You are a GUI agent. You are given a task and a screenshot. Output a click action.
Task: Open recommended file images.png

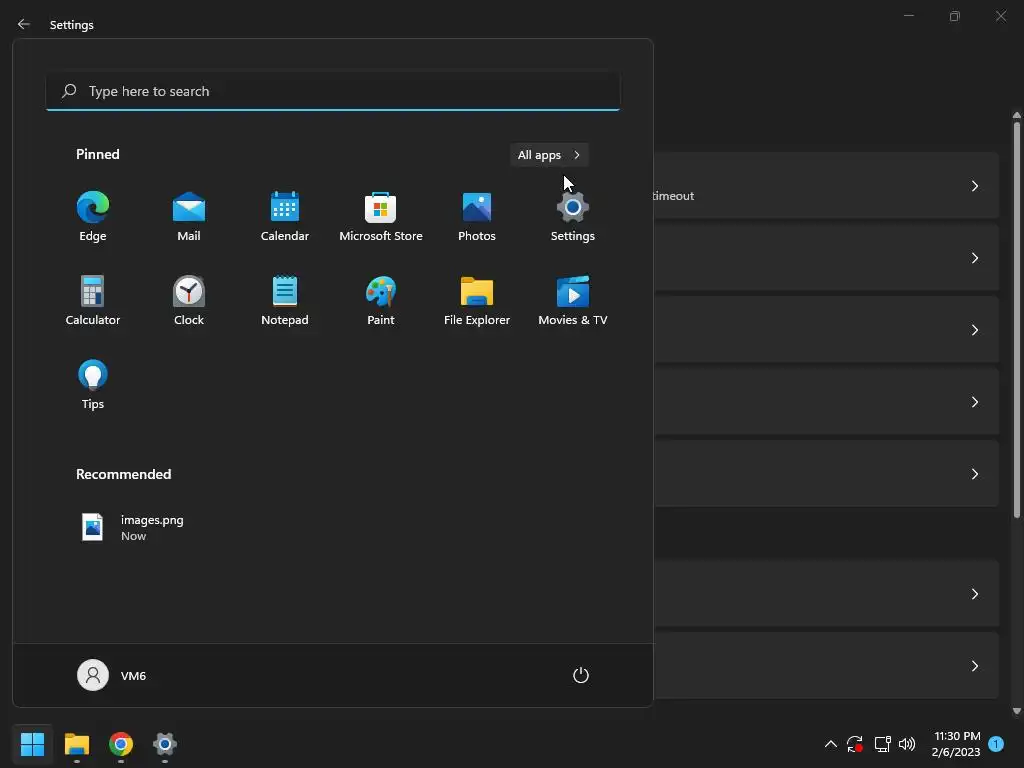pos(133,528)
